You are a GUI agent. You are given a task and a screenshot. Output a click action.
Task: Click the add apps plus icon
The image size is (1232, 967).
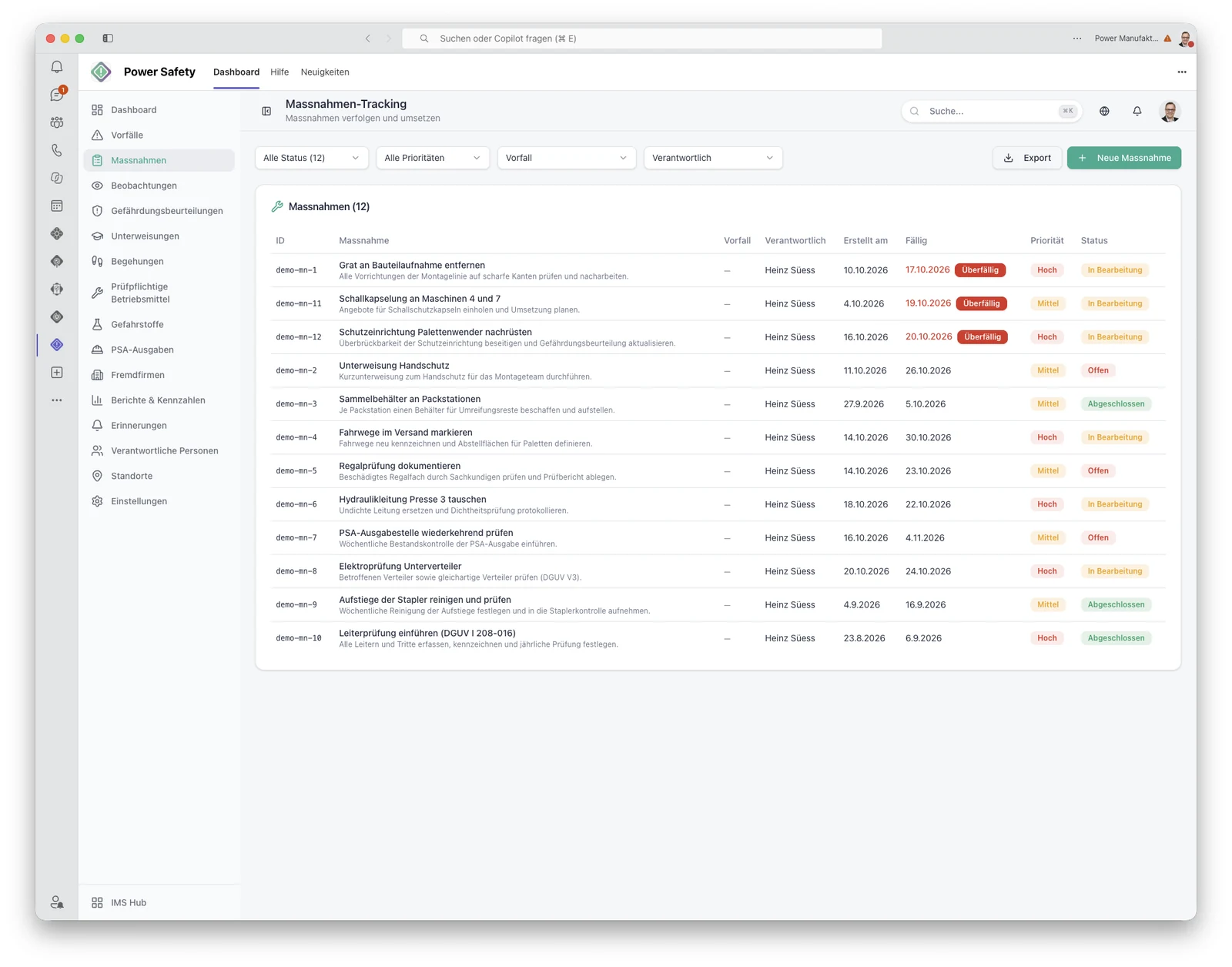tap(57, 373)
